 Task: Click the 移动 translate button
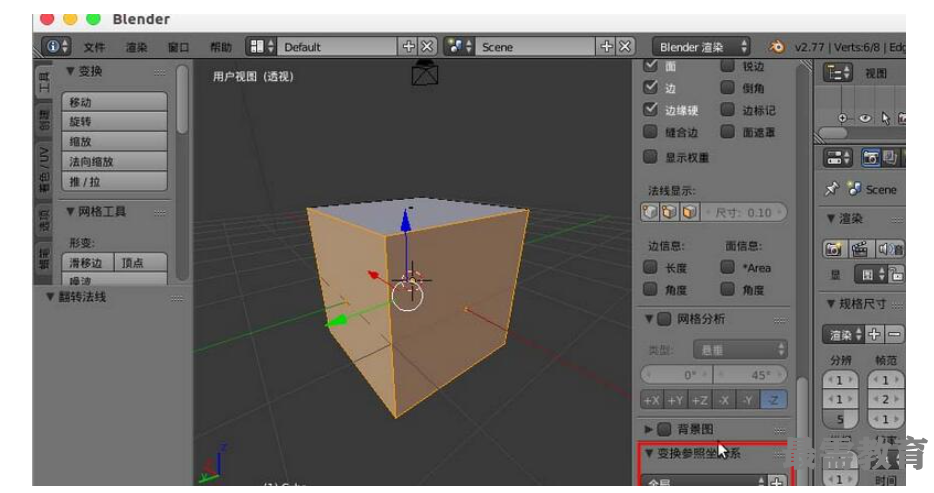point(114,102)
